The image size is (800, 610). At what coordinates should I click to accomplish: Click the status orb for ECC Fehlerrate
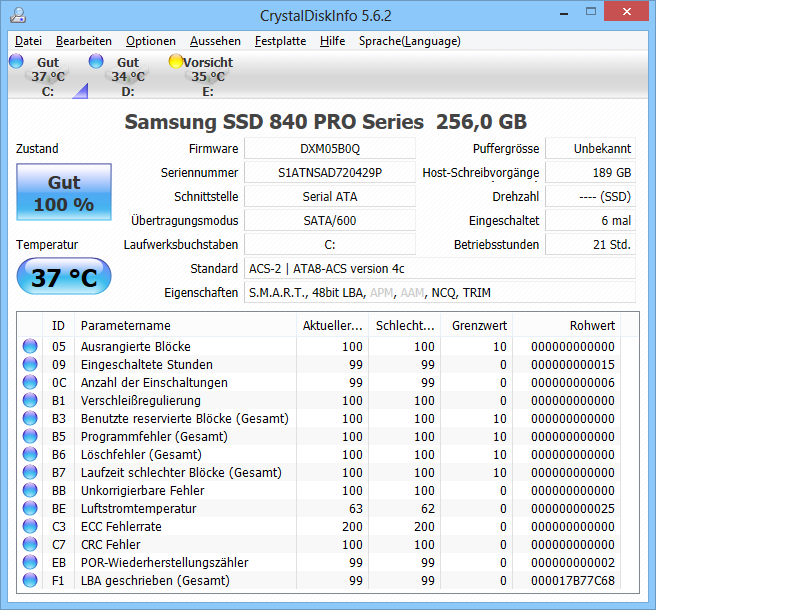tap(30, 526)
